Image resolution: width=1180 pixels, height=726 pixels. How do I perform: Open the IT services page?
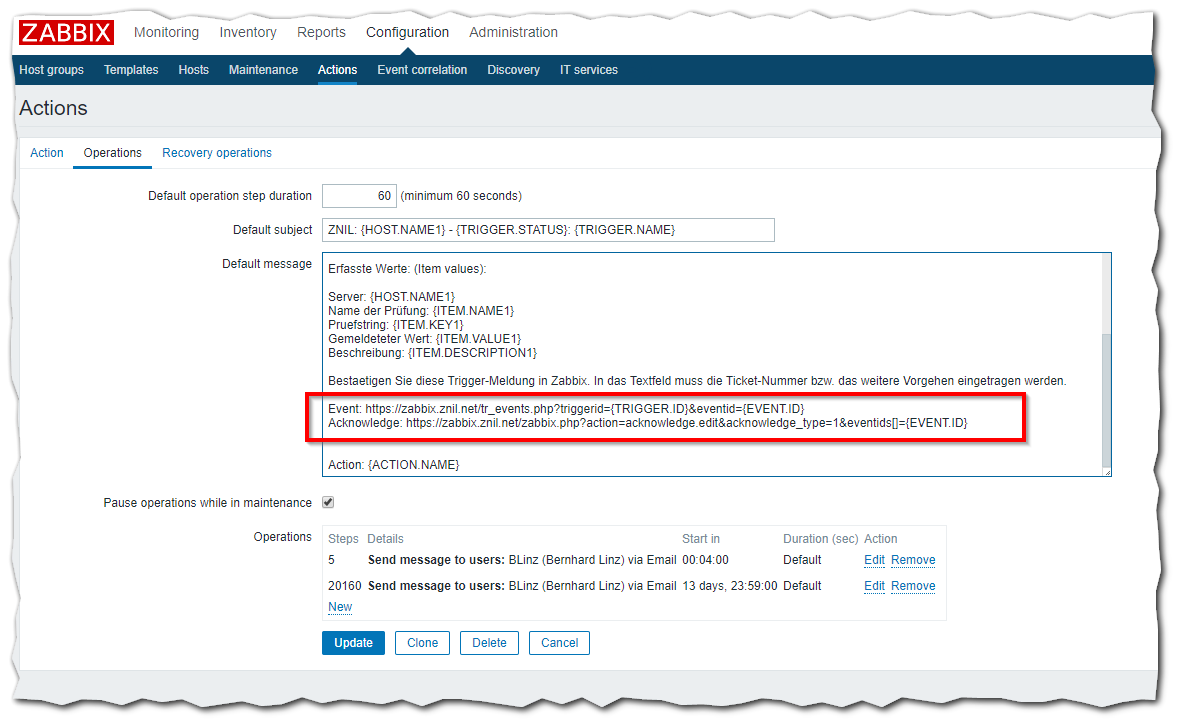click(588, 70)
